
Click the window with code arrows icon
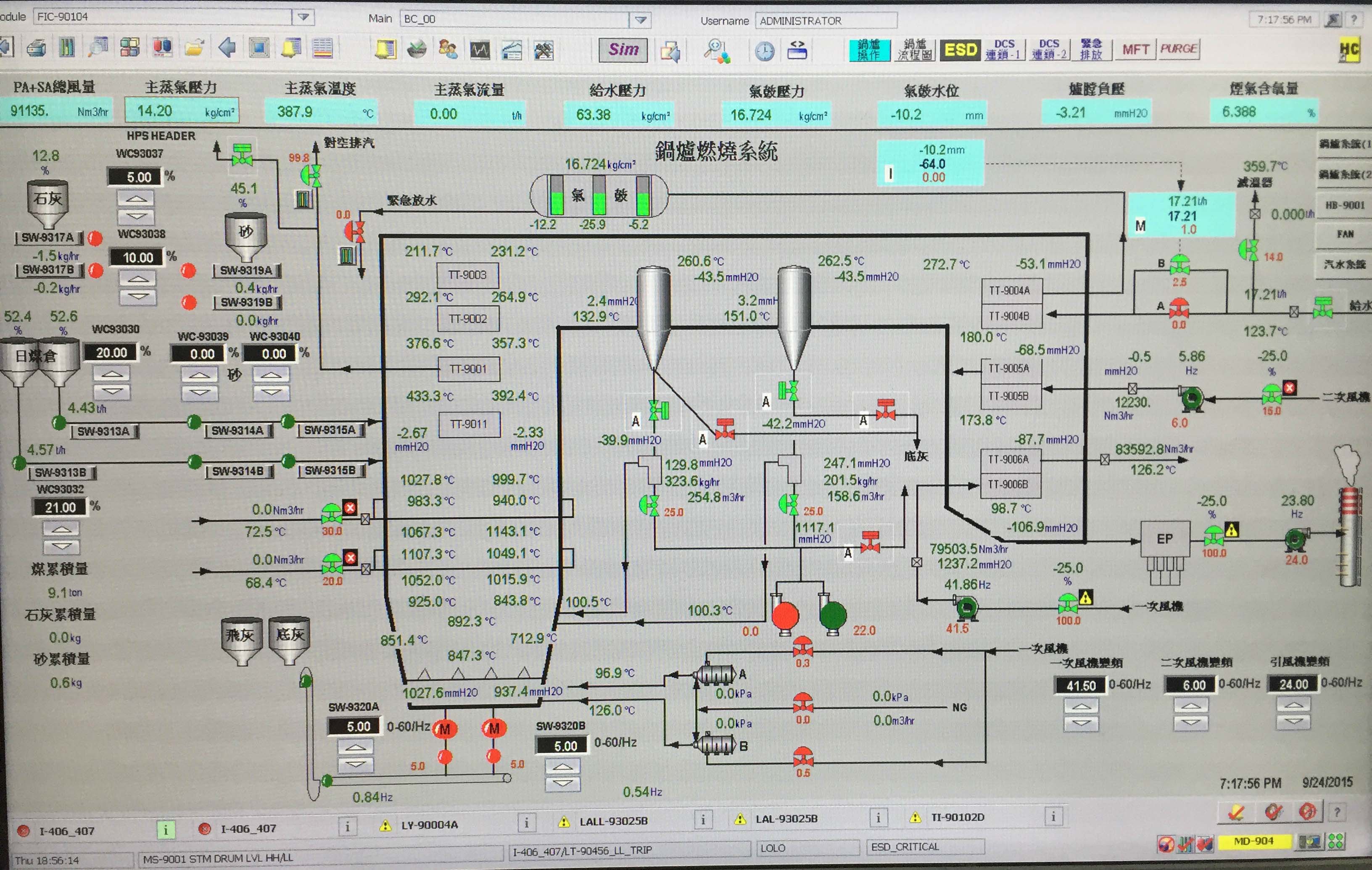pos(797,51)
